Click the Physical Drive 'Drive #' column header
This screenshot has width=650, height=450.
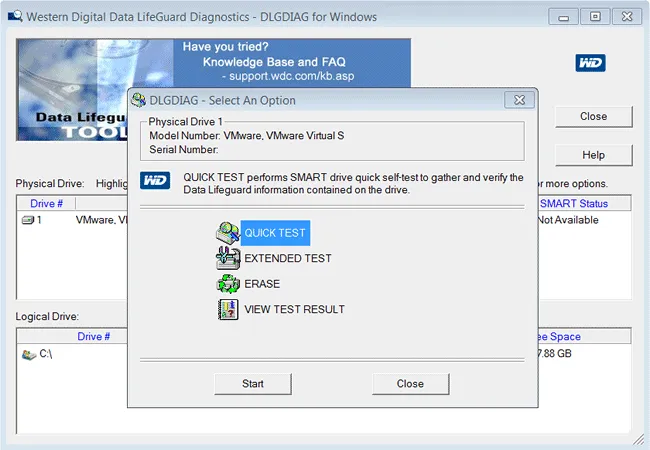(x=46, y=203)
